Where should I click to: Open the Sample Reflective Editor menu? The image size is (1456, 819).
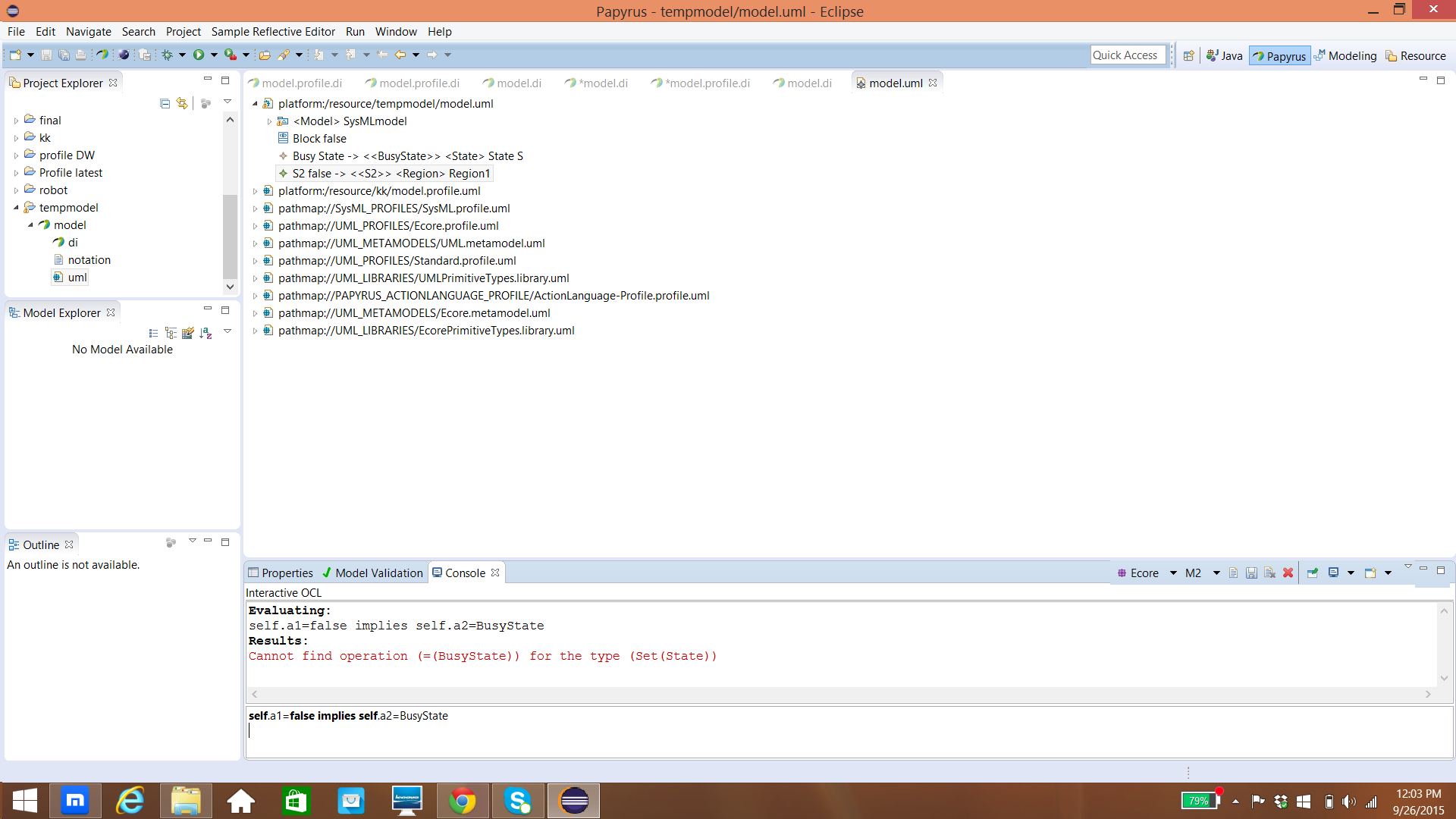click(273, 31)
